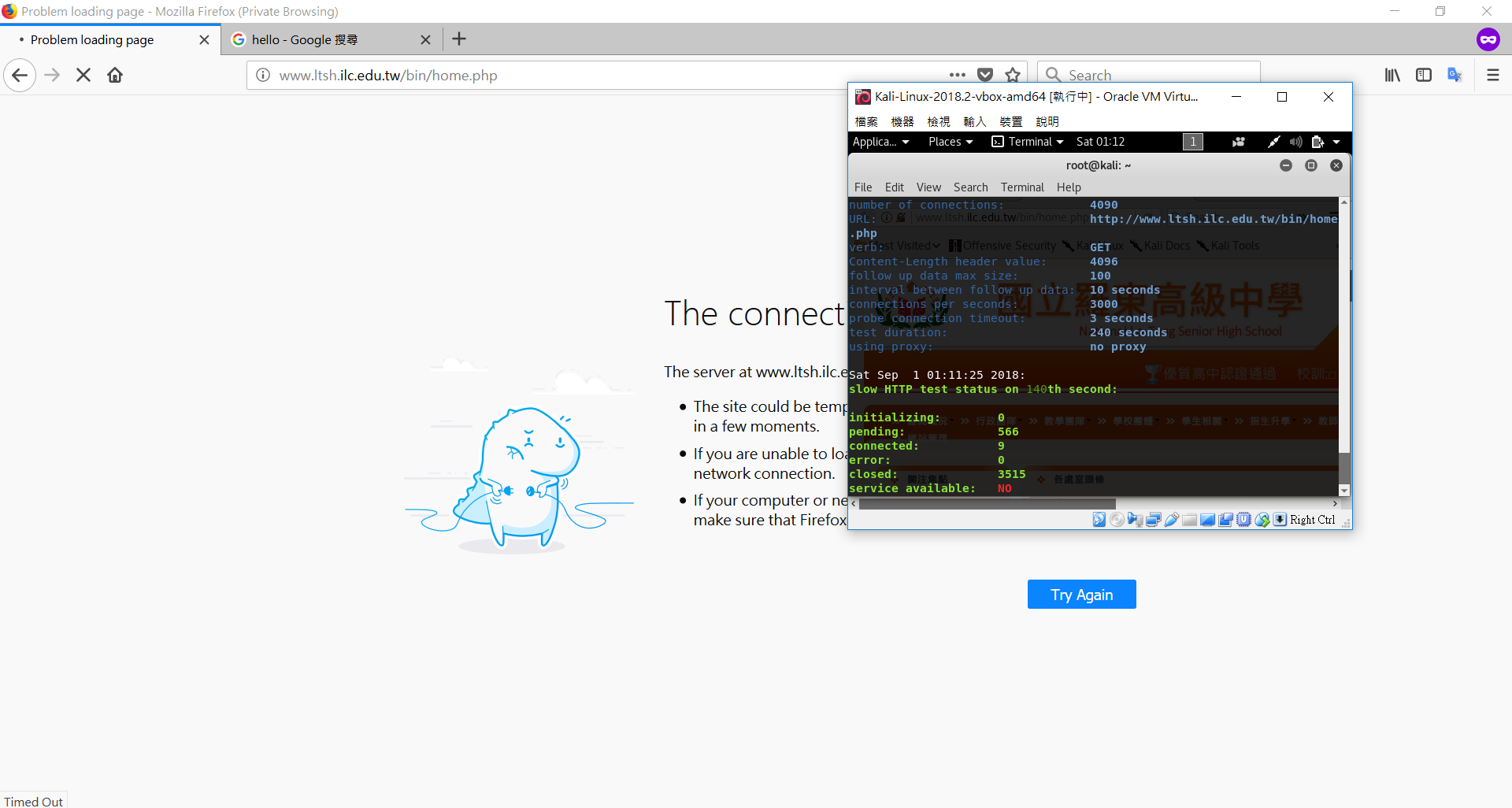Image resolution: width=1512 pixels, height=808 pixels.
Task: Close the root@kali terminal window
Action: coord(1336,165)
